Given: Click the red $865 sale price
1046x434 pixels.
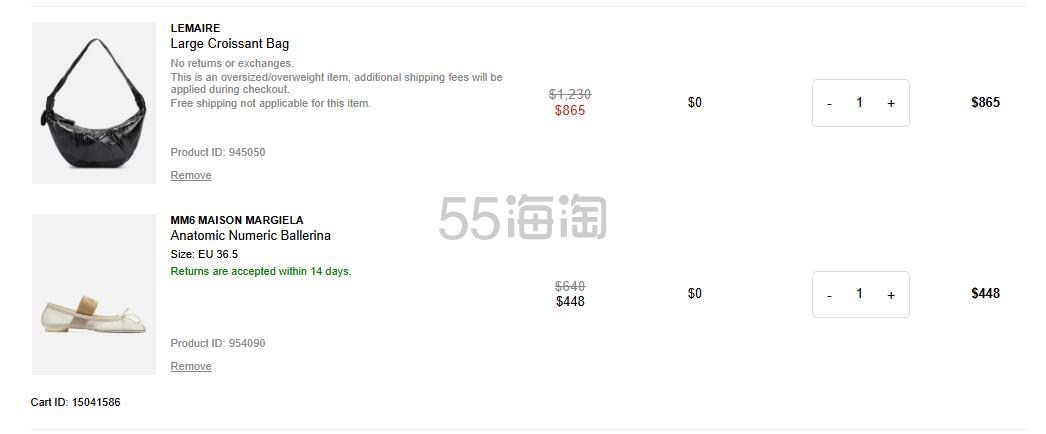Looking at the screenshot, I should point(570,111).
